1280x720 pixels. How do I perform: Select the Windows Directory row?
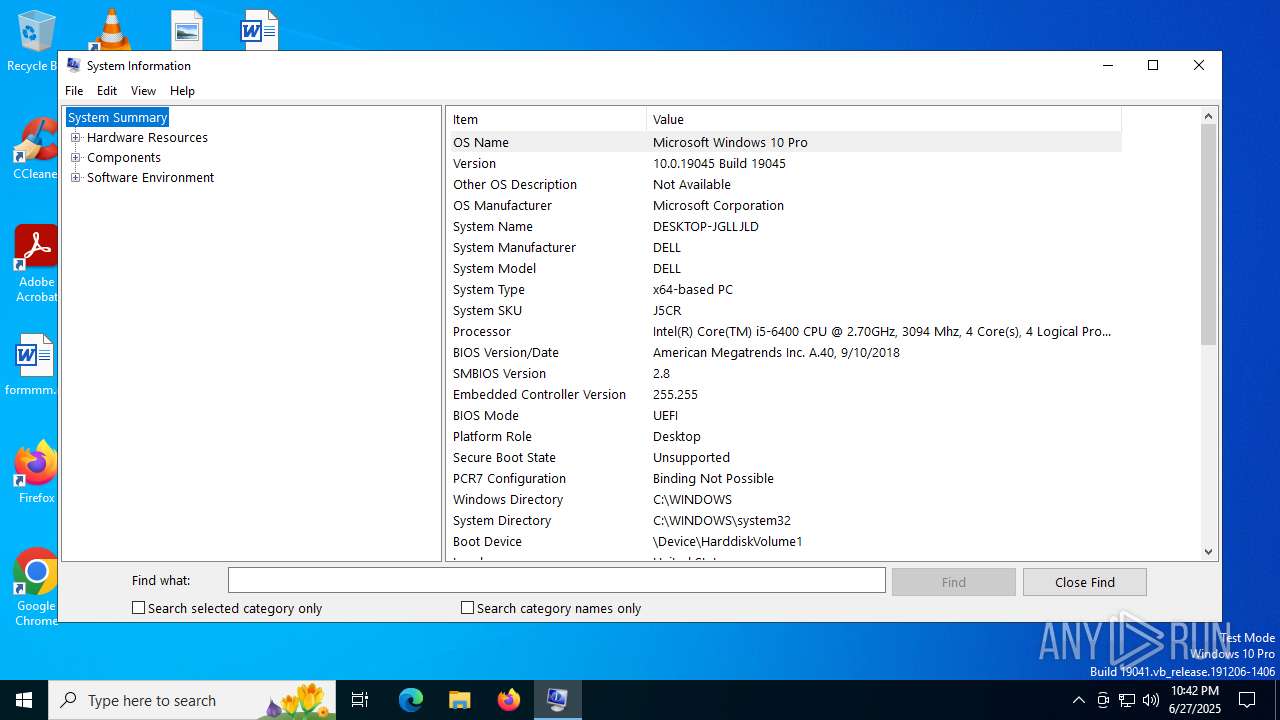coord(785,499)
